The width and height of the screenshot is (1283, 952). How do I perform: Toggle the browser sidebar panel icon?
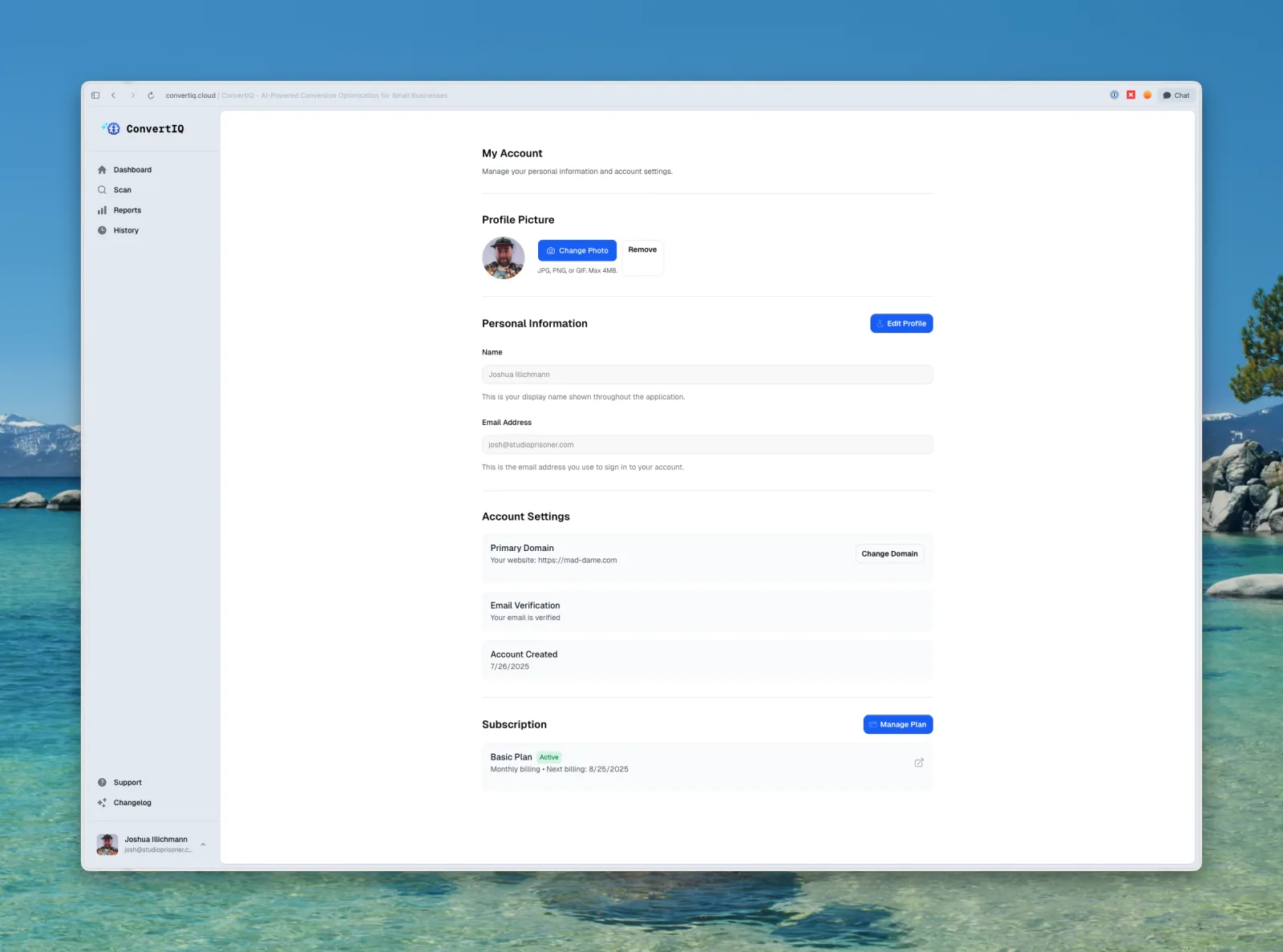click(x=95, y=95)
